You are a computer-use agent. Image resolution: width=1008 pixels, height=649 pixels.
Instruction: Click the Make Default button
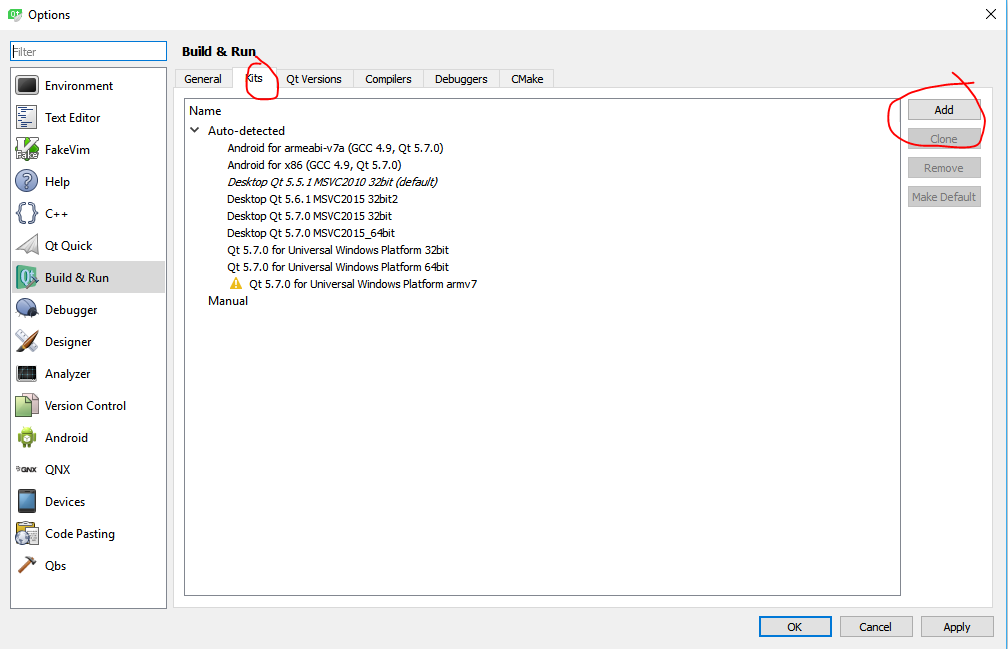[944, 197]
